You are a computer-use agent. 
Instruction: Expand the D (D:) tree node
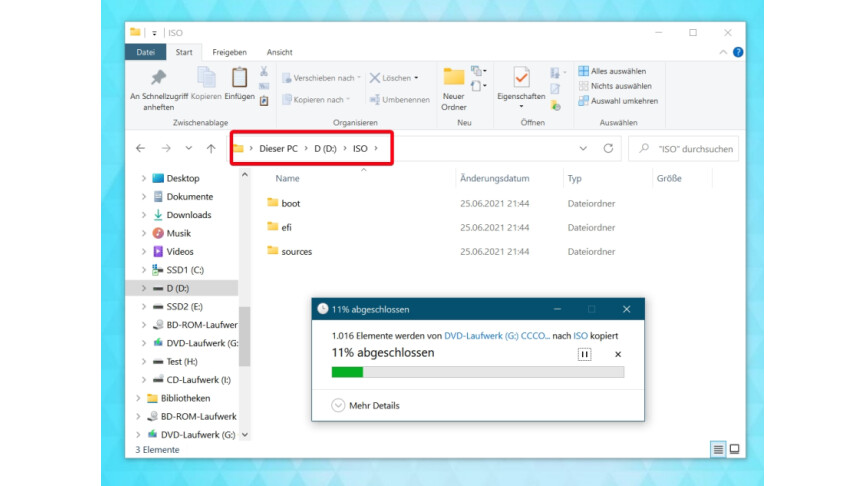pyautogui.click(x=143, y=288)
